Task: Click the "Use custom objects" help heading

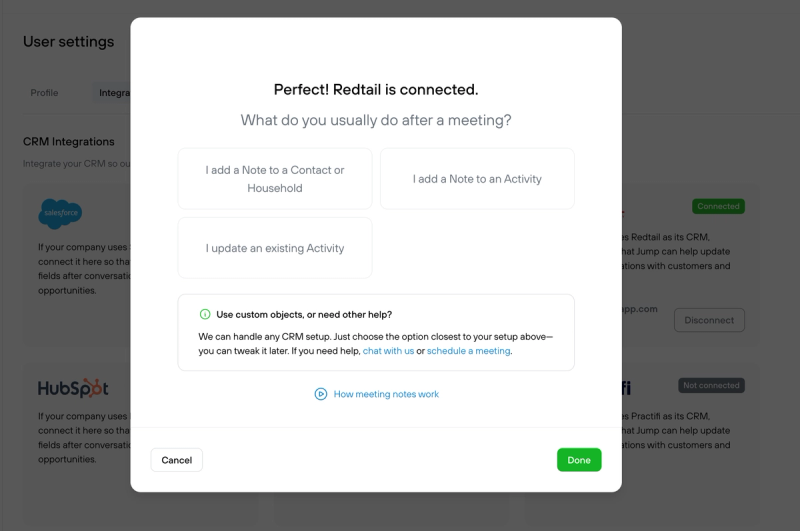Action: tap(304, 314)
